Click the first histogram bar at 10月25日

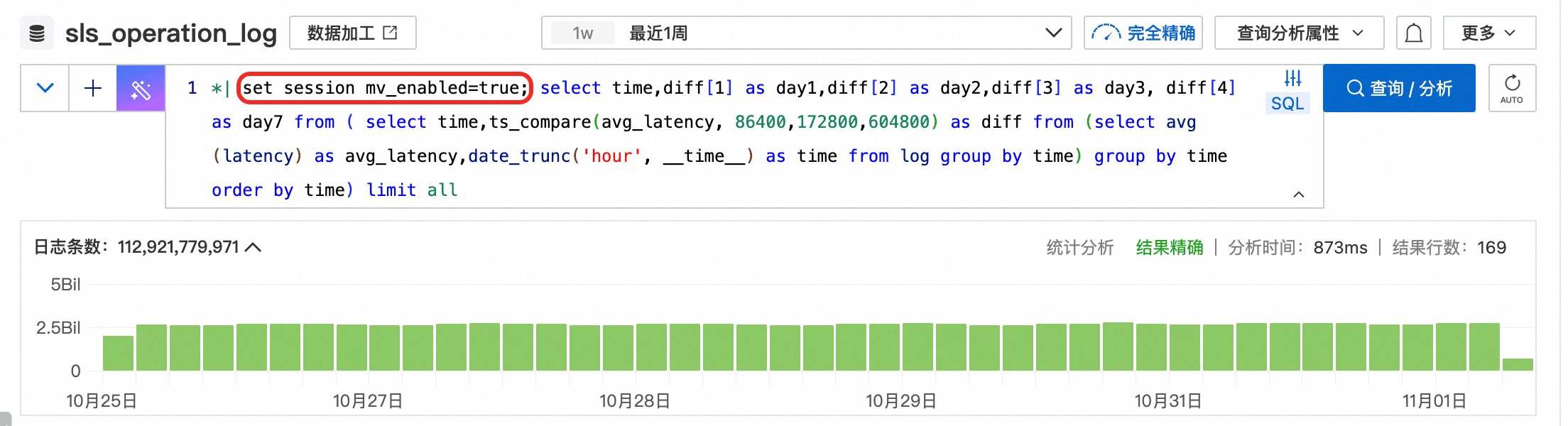[118, 353]
